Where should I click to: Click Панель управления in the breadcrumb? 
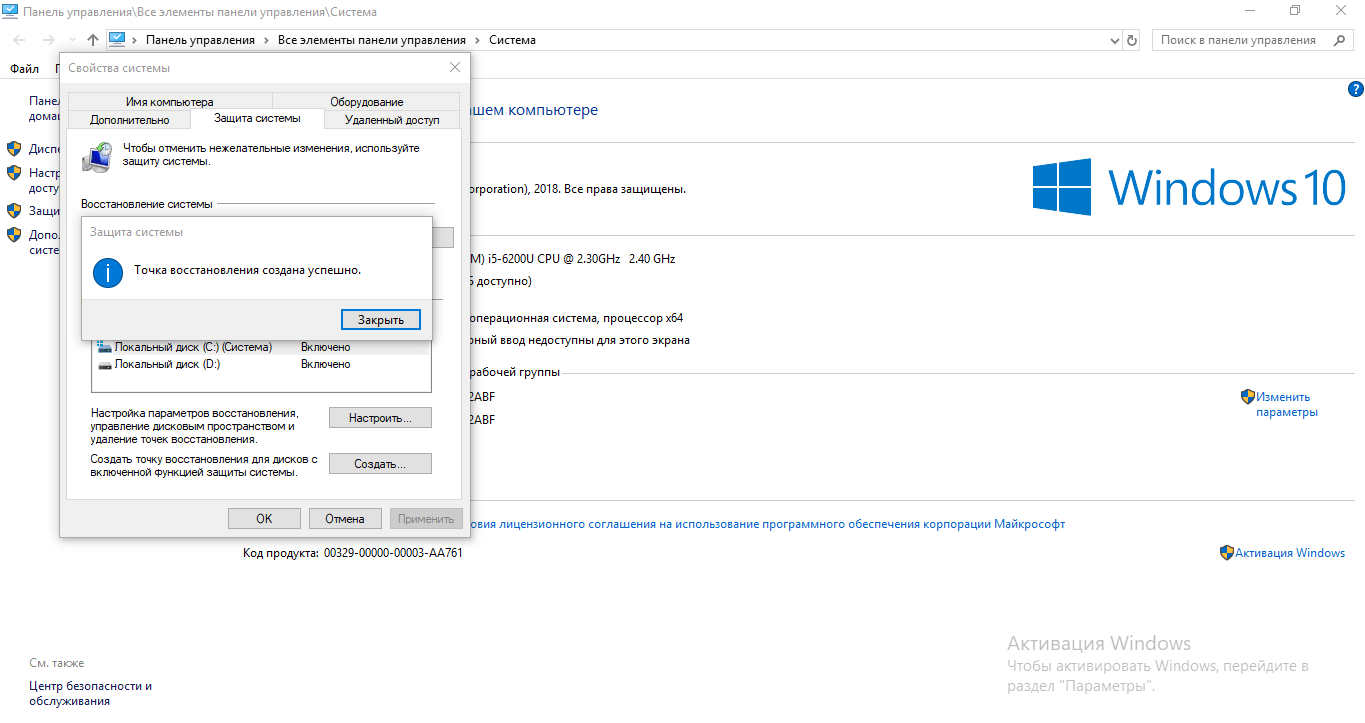[x=200, y=40]
